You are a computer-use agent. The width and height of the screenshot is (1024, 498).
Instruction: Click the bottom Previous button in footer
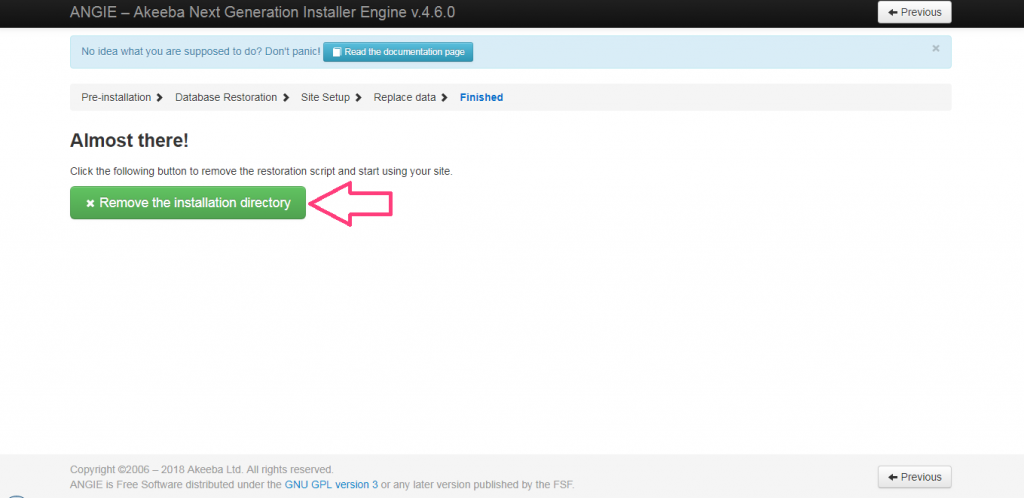click(914, 477)
